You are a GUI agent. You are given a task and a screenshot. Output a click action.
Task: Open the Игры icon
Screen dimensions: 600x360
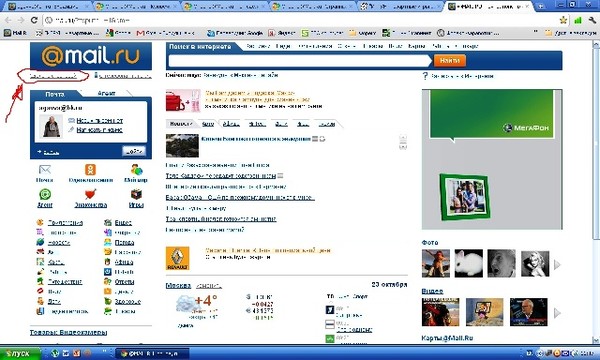[x=136, y=194]
